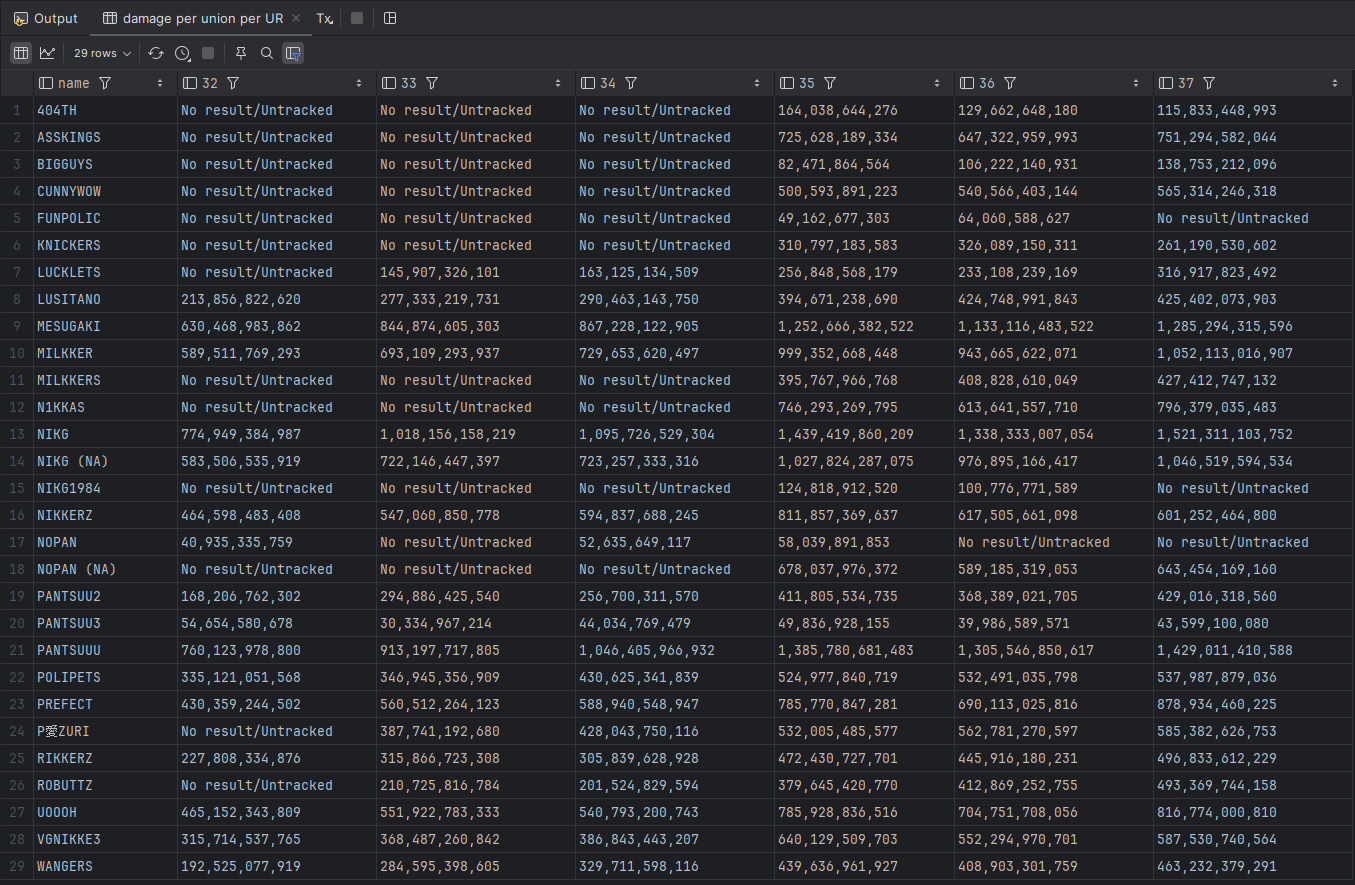Viewport: 1355px width, 885px height.
Task: Select cell 1,429,011,410,588 in PANTSUUU row
Action: coord(1254,650)
